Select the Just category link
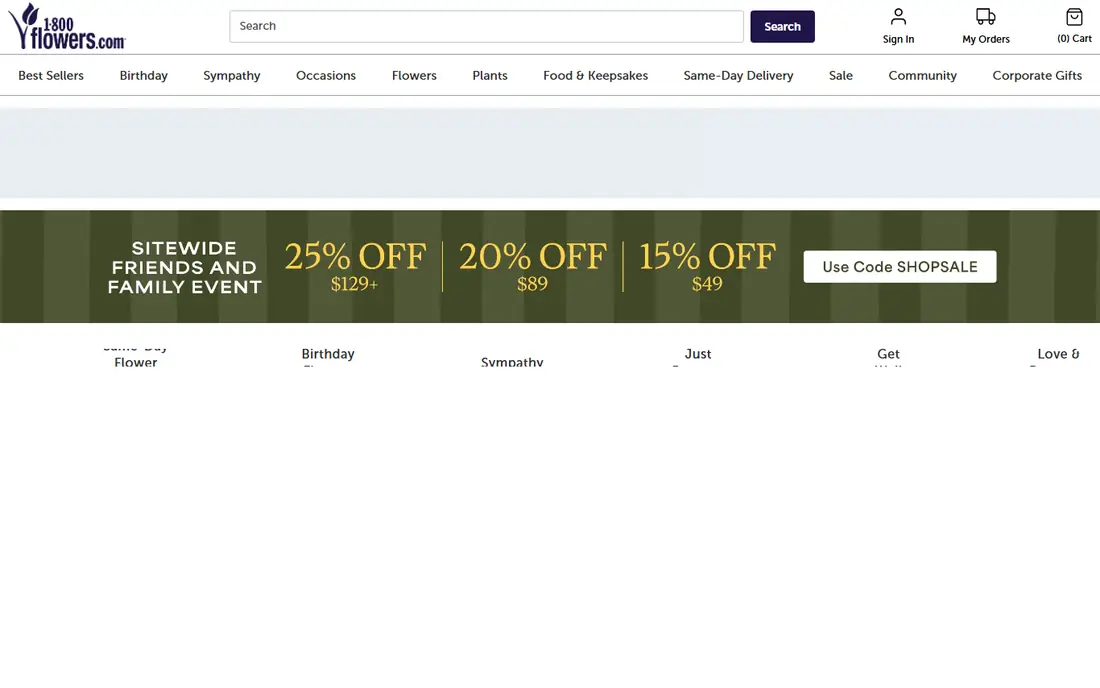 click(x=697, y=356)
